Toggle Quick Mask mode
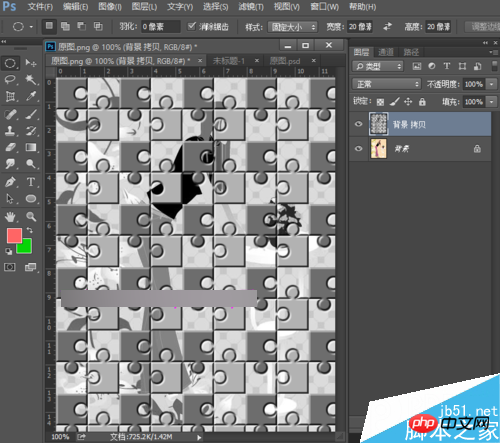This screenshot has height=443, width=500. tap(10, 267)
